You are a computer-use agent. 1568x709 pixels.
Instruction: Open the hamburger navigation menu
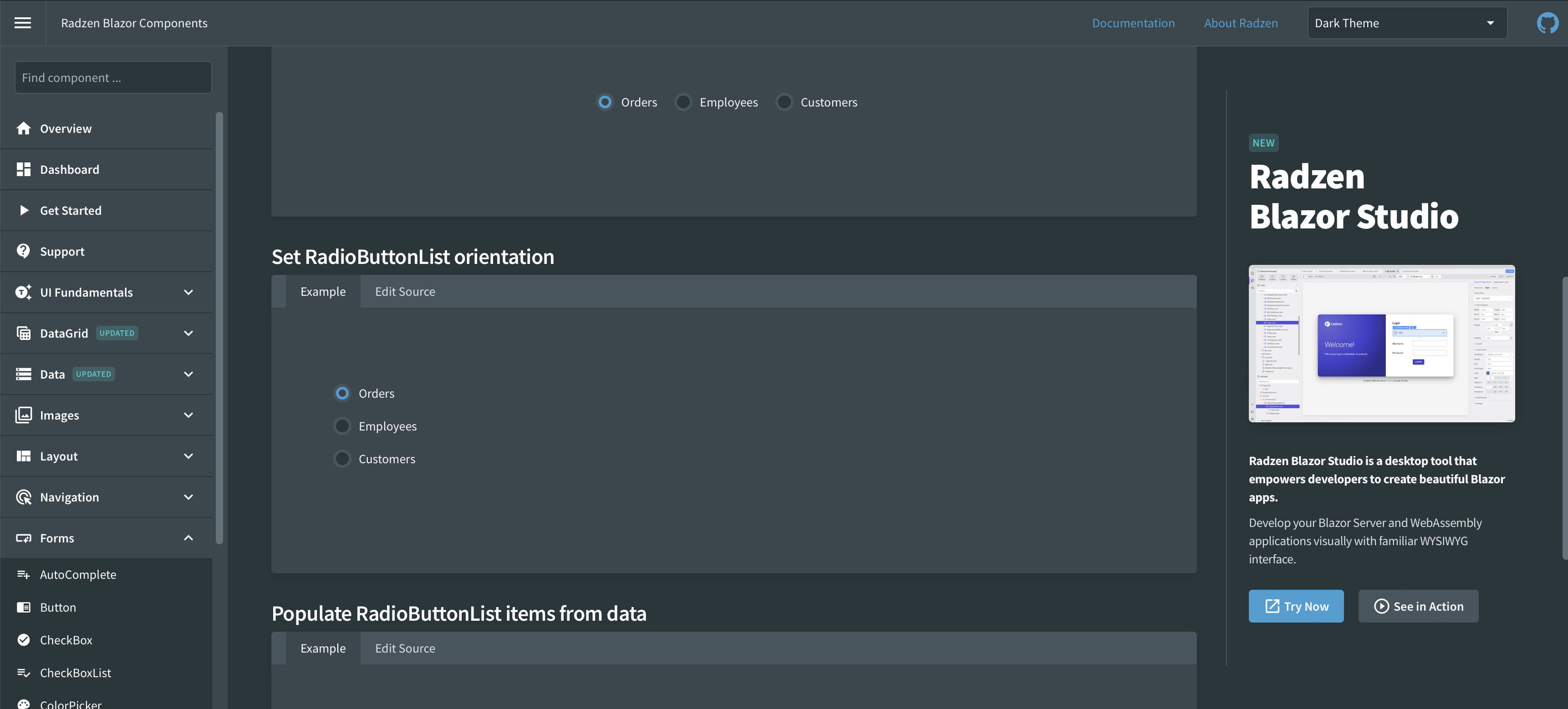click(22, 22)
